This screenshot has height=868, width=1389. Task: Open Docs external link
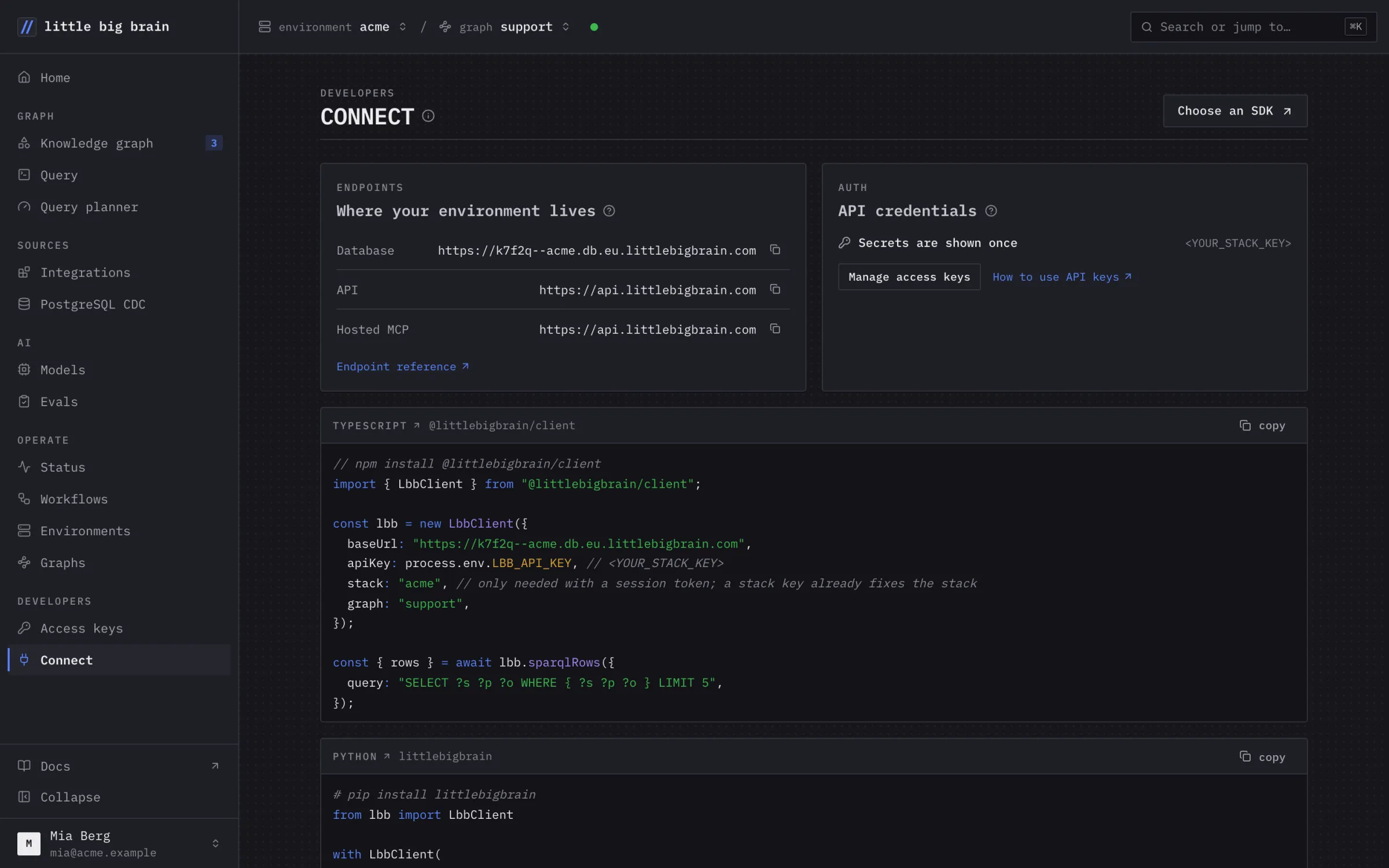pos(119,766)
